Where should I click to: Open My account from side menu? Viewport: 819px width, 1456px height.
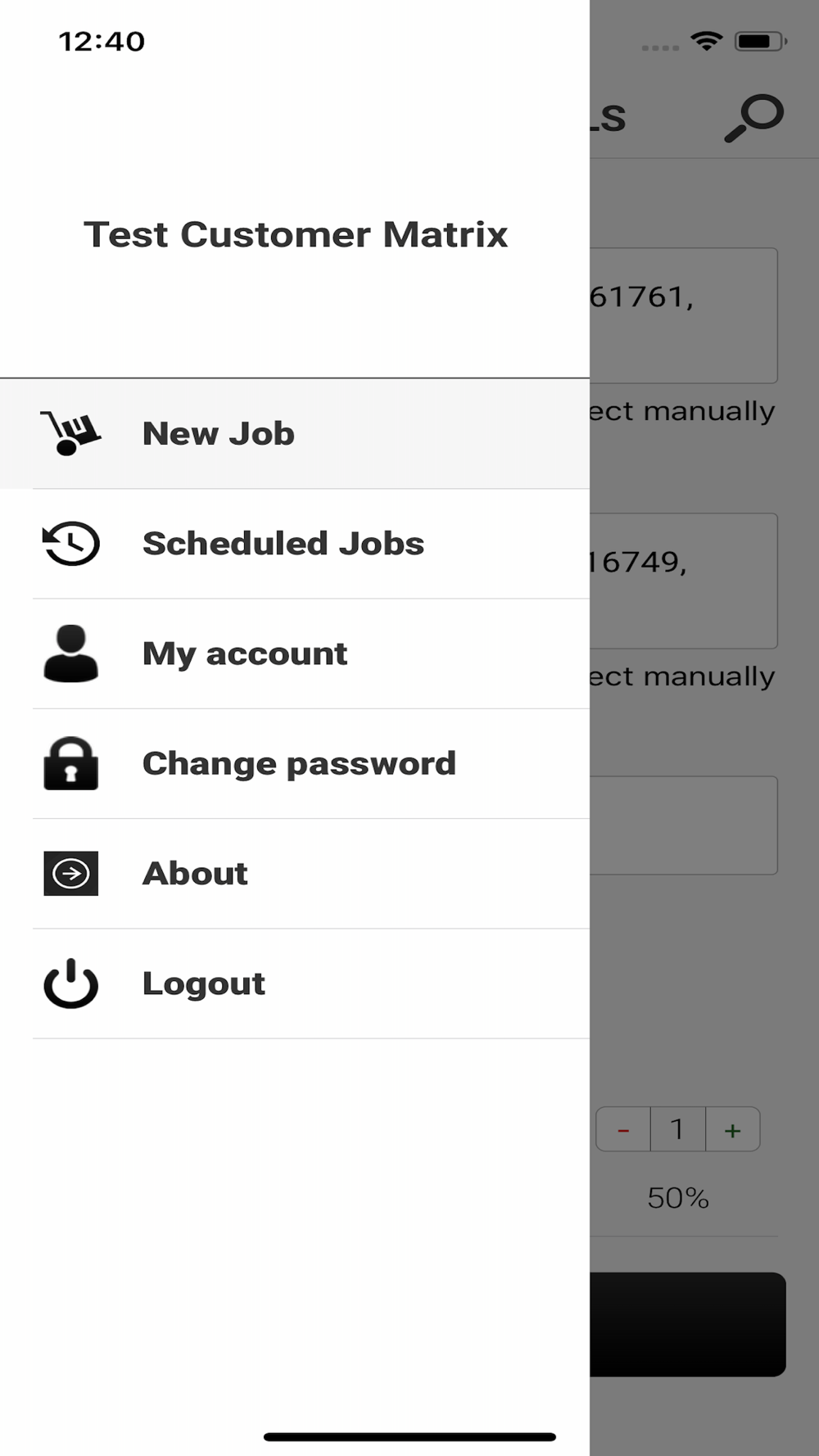[x=244, y=653]
